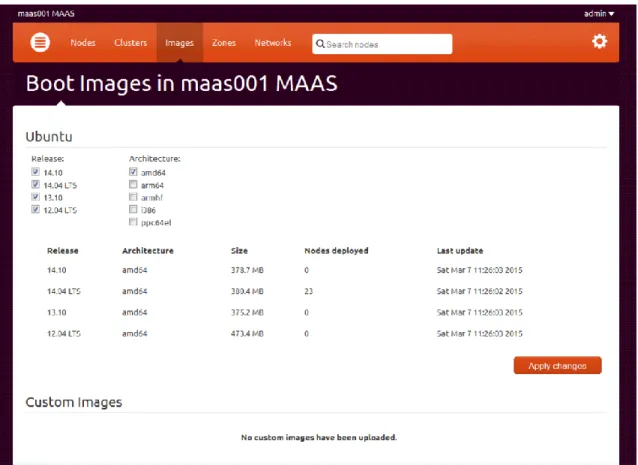Uncheck the 14.04 LTS release checkbox

click(x=35, y=184)
